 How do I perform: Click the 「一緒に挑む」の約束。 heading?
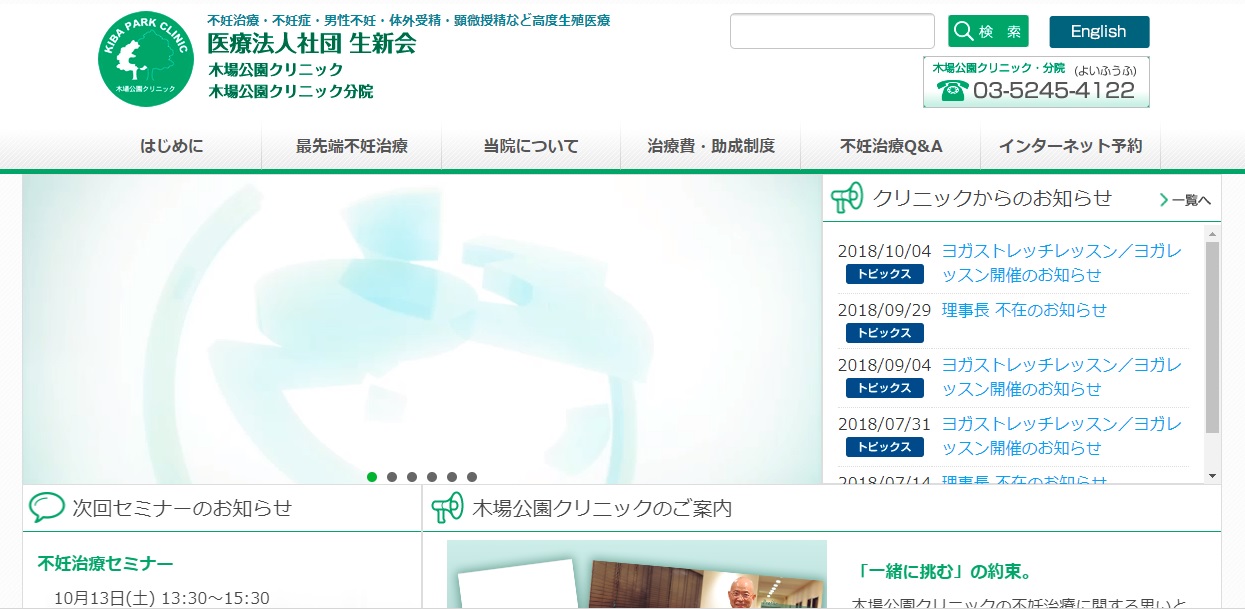945,572
